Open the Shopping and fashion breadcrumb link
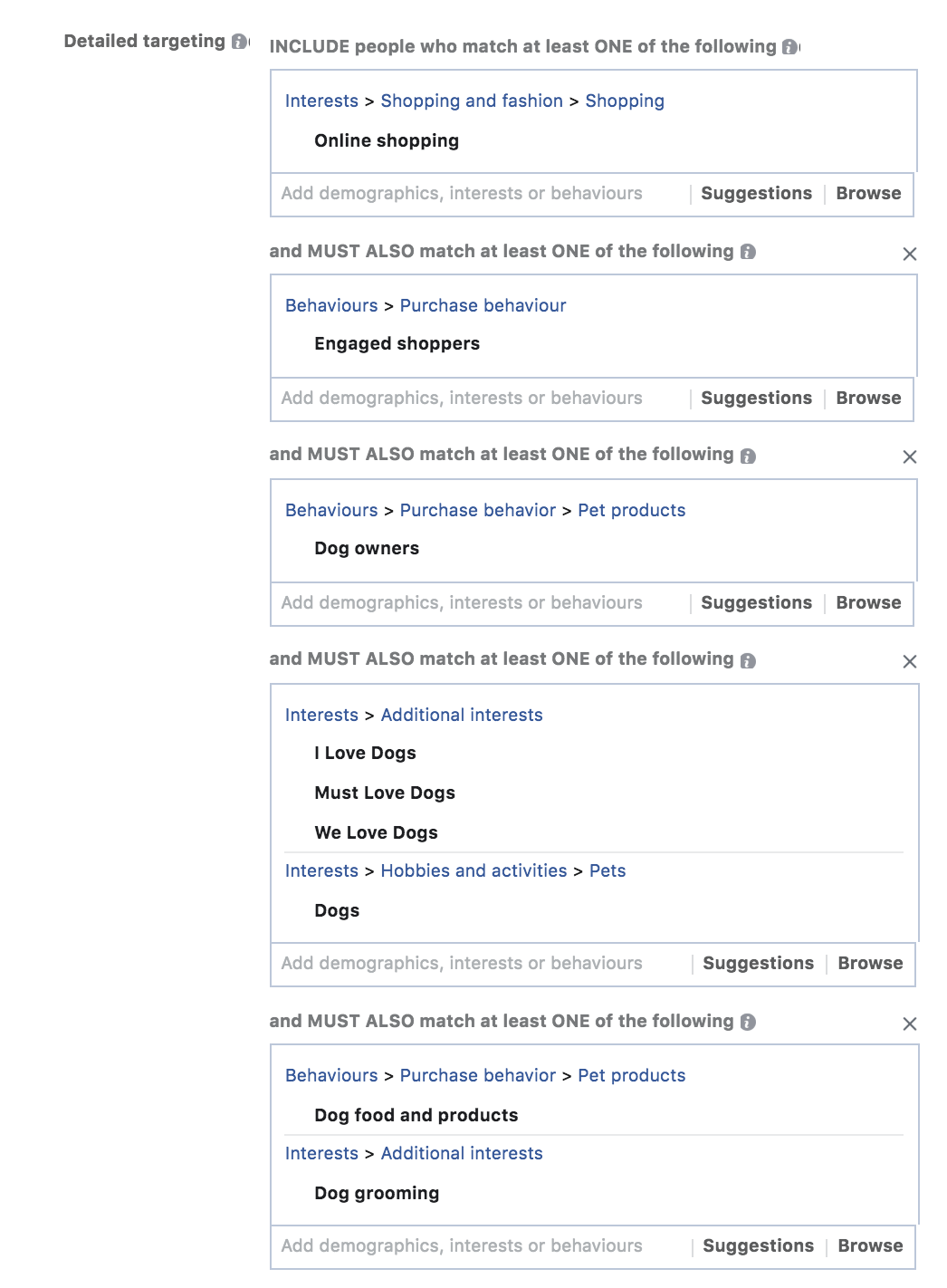 coord(471,101)
